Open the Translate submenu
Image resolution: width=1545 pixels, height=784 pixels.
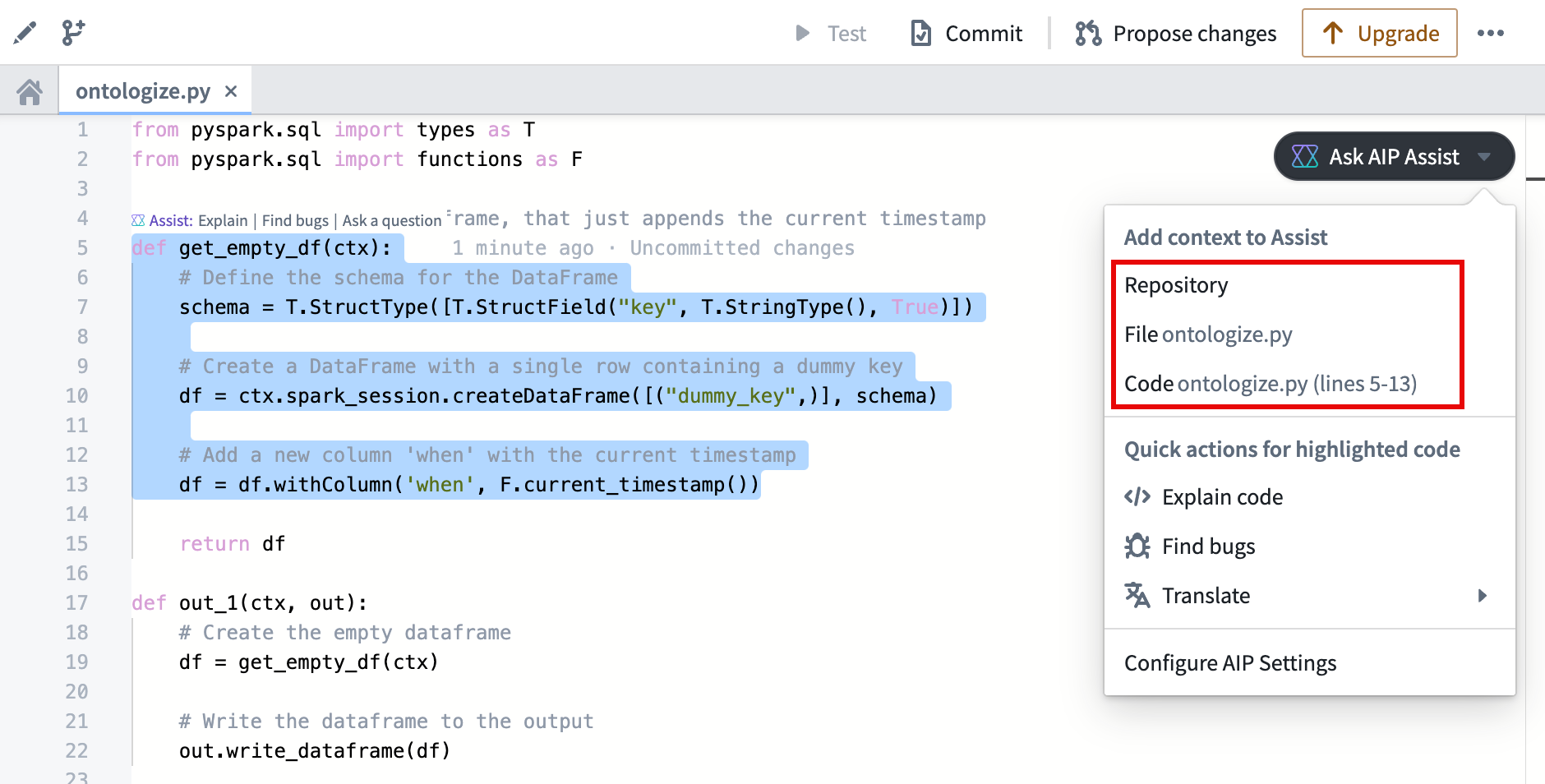click(1310, 596)
